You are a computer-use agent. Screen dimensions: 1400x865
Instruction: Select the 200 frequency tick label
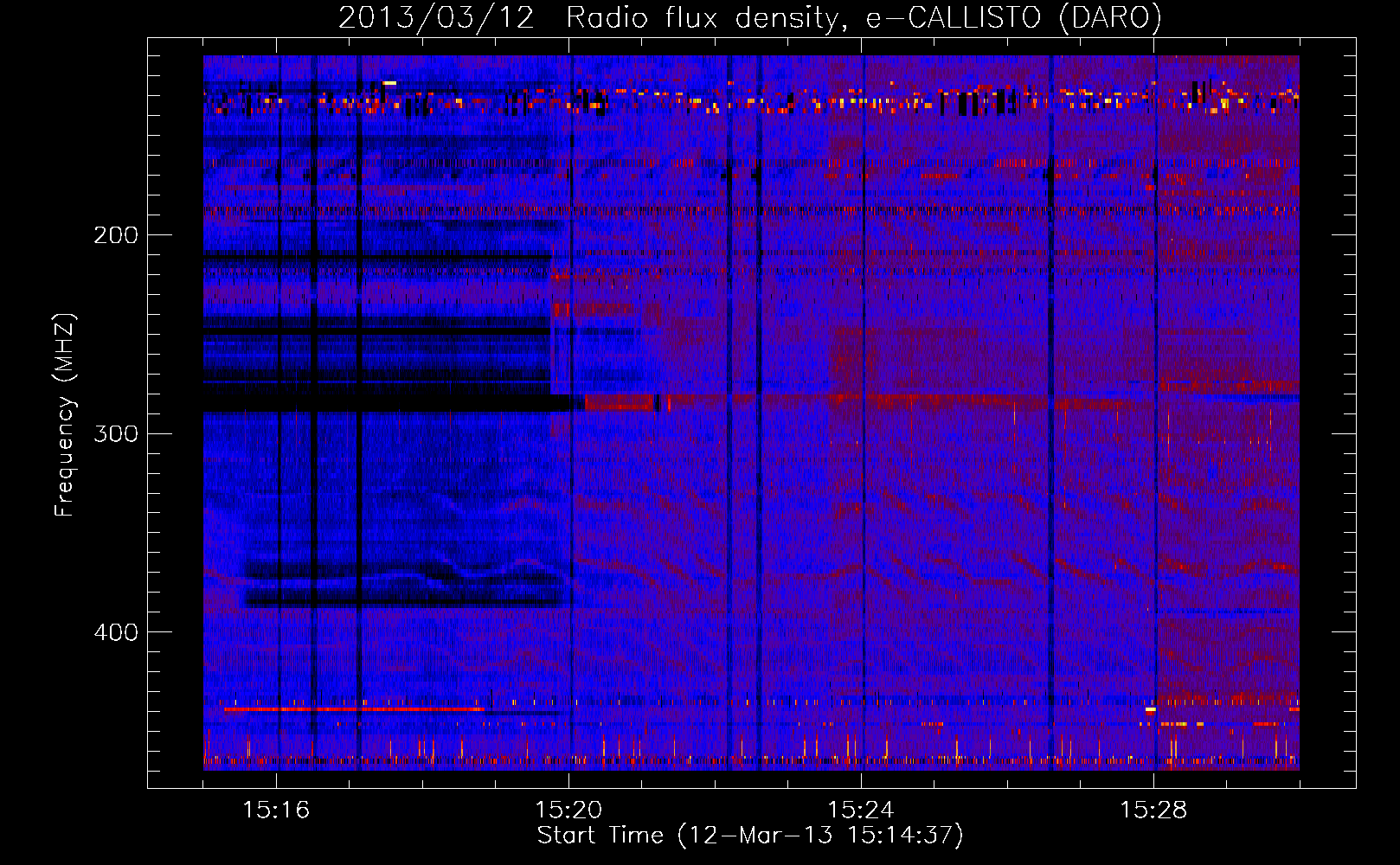click(116, 235)
